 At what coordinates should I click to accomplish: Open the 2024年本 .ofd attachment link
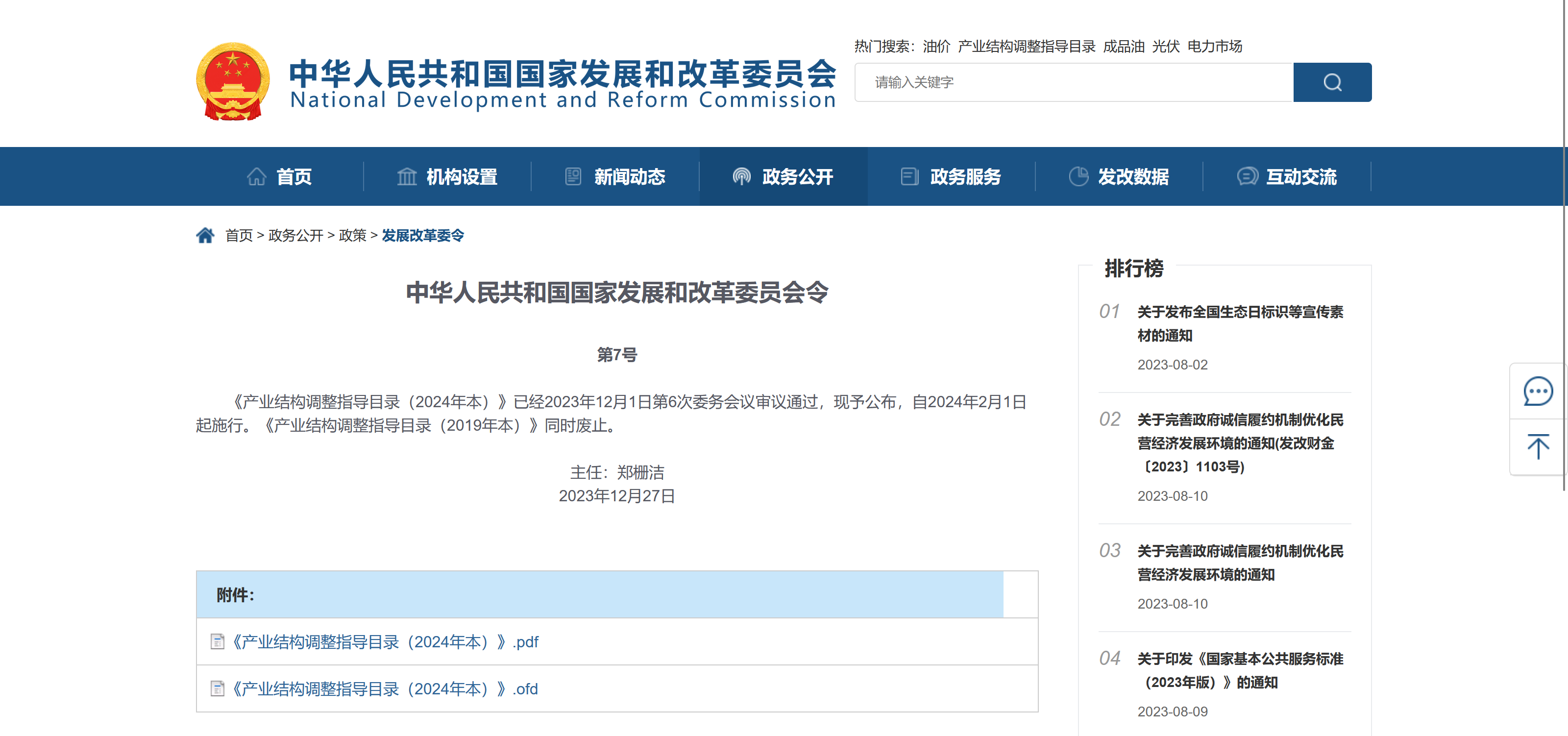[x=385, y=688]
